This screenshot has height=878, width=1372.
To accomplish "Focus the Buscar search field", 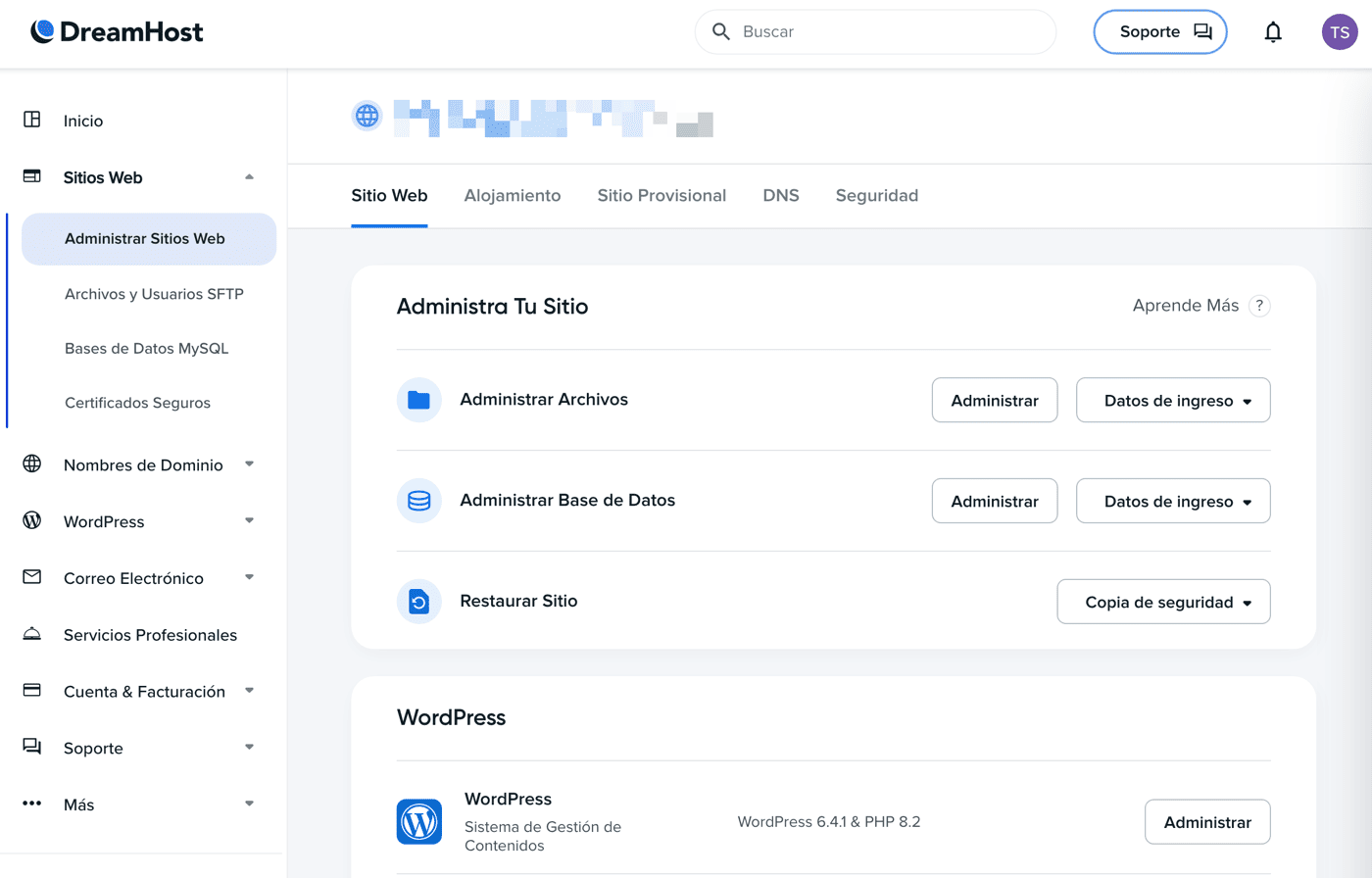I will tap(875, 32).
